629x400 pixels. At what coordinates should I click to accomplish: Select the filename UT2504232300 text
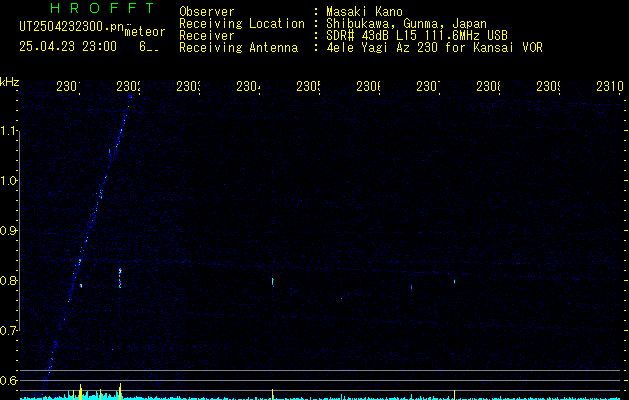(x=63, y=27)
